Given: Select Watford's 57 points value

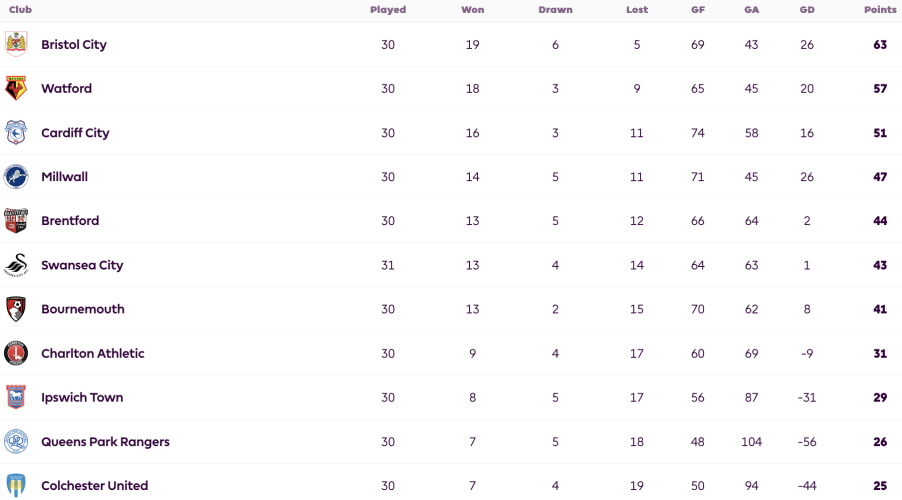Looking at the screenshot, I should (880, 89).
